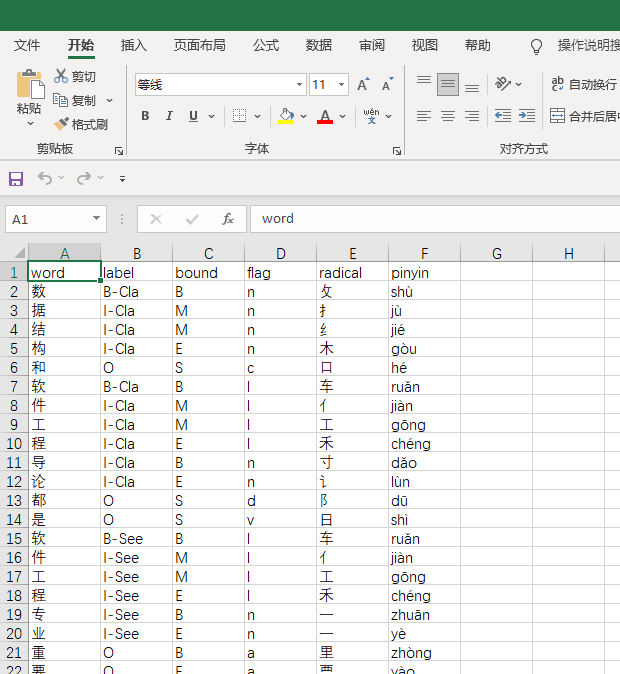Select column D header
The image size is (620, 674).
pyautogui.click(x=280, y=253)
